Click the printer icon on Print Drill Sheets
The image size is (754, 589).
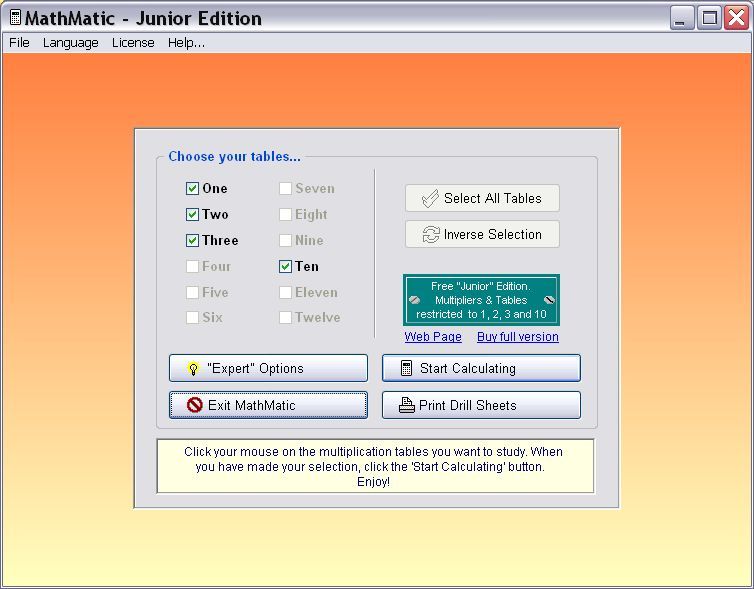pos(407,405)
